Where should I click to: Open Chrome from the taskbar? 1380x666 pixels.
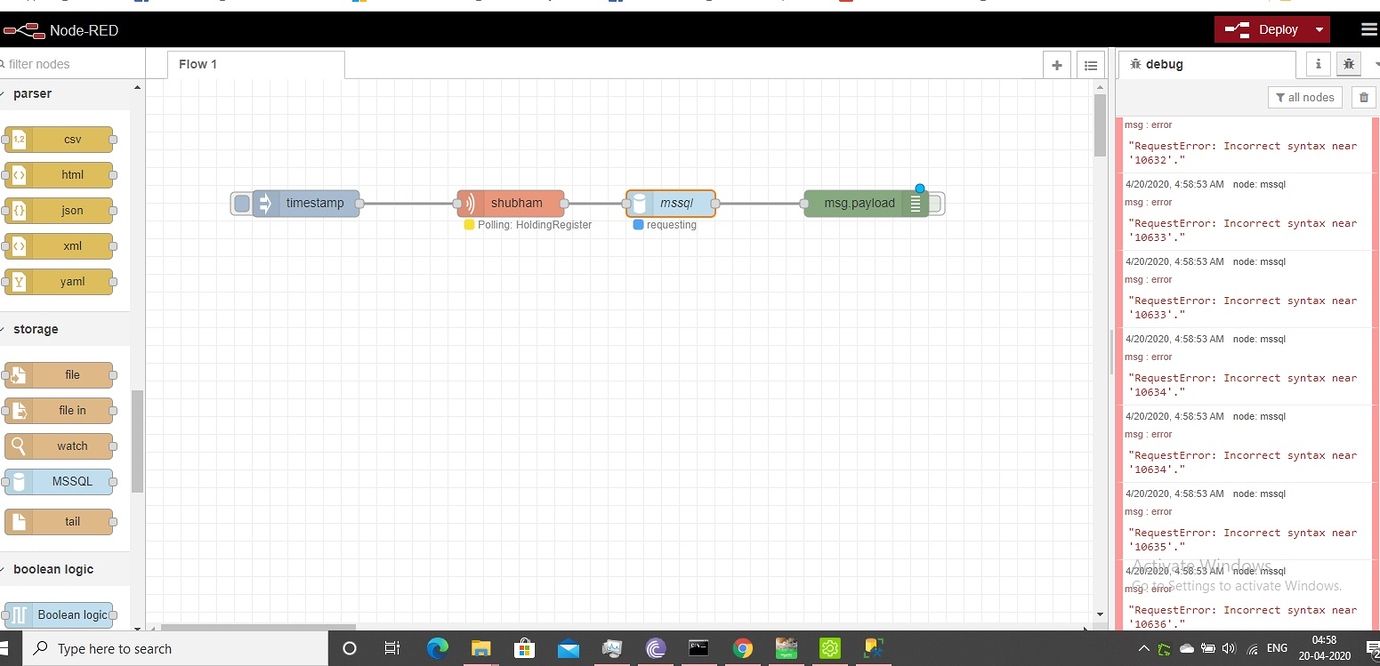(x=743, y=649)
